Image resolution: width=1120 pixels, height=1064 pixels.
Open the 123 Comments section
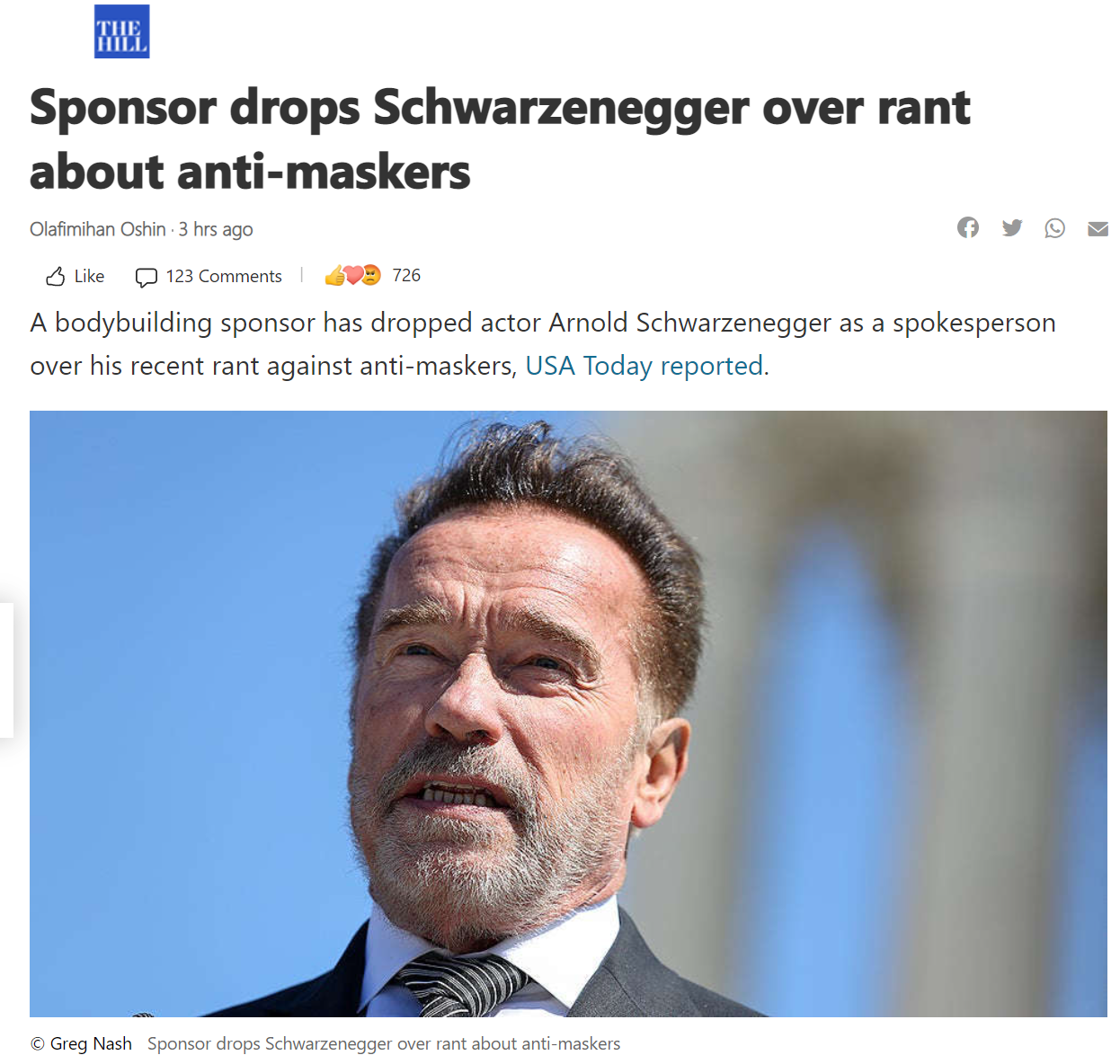pyautogui.click(x=224, y=276)
